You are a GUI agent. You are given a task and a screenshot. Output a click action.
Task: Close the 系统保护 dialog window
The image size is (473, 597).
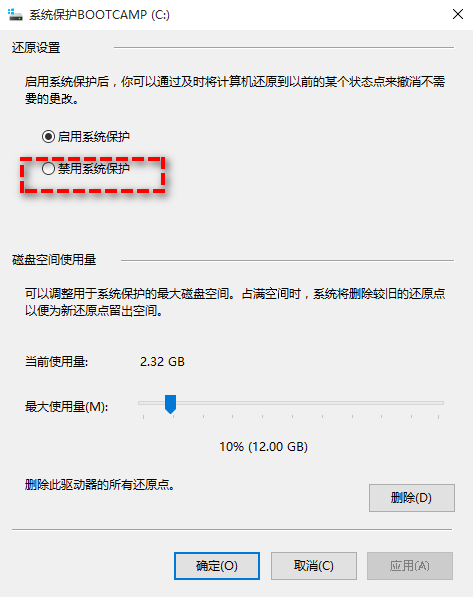point(458,14)
